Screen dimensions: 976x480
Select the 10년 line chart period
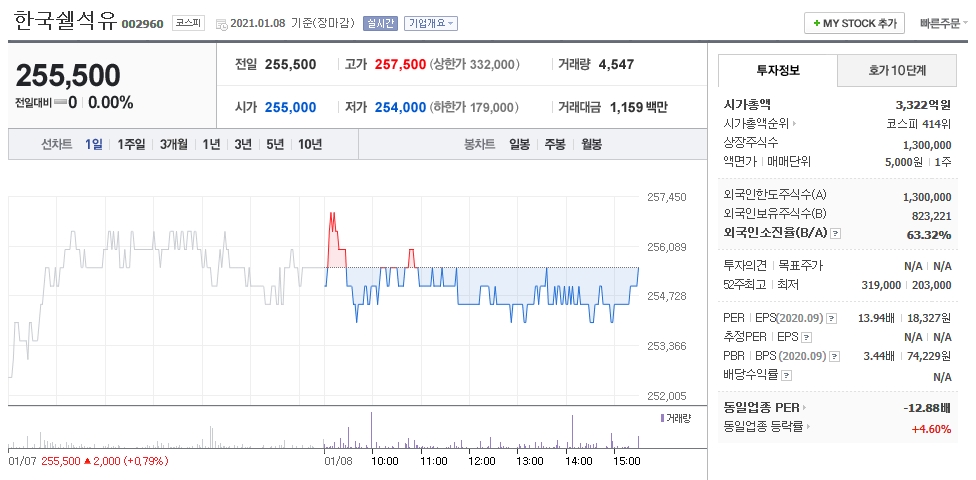(310, 144)
